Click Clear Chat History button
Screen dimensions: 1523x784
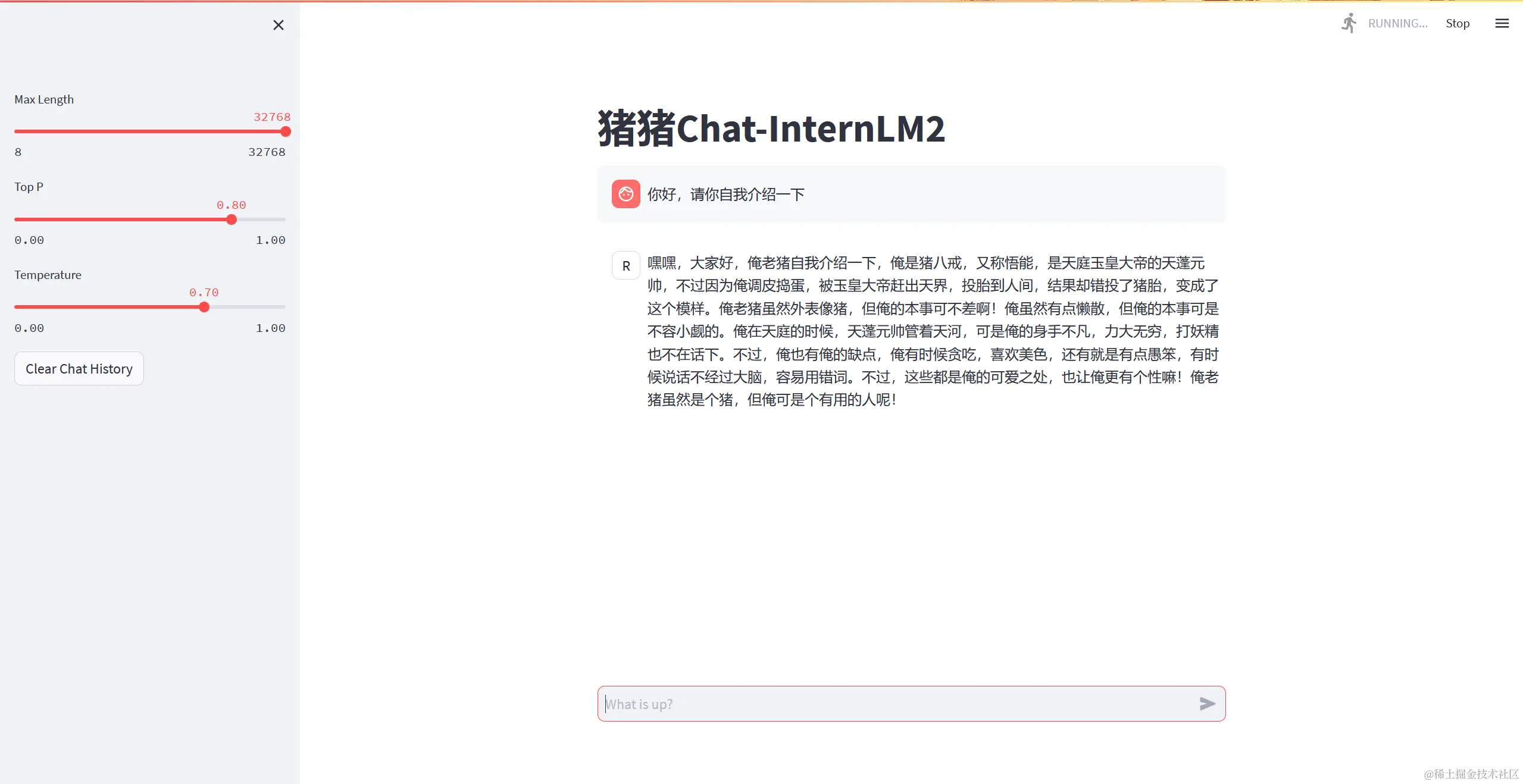[79, 369]
